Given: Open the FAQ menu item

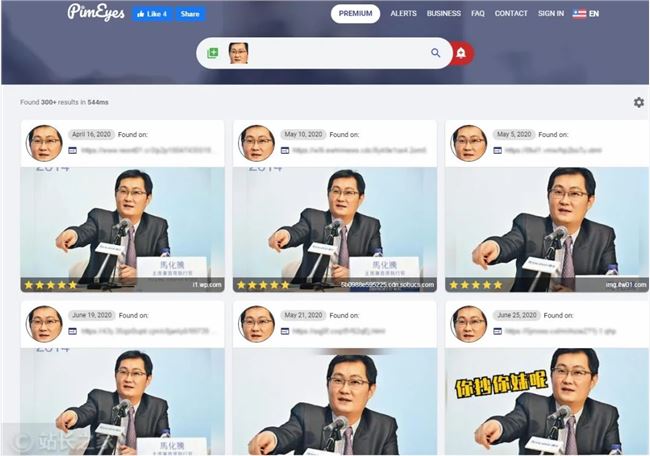Looking at the screenshot, I should click(478, 14).
